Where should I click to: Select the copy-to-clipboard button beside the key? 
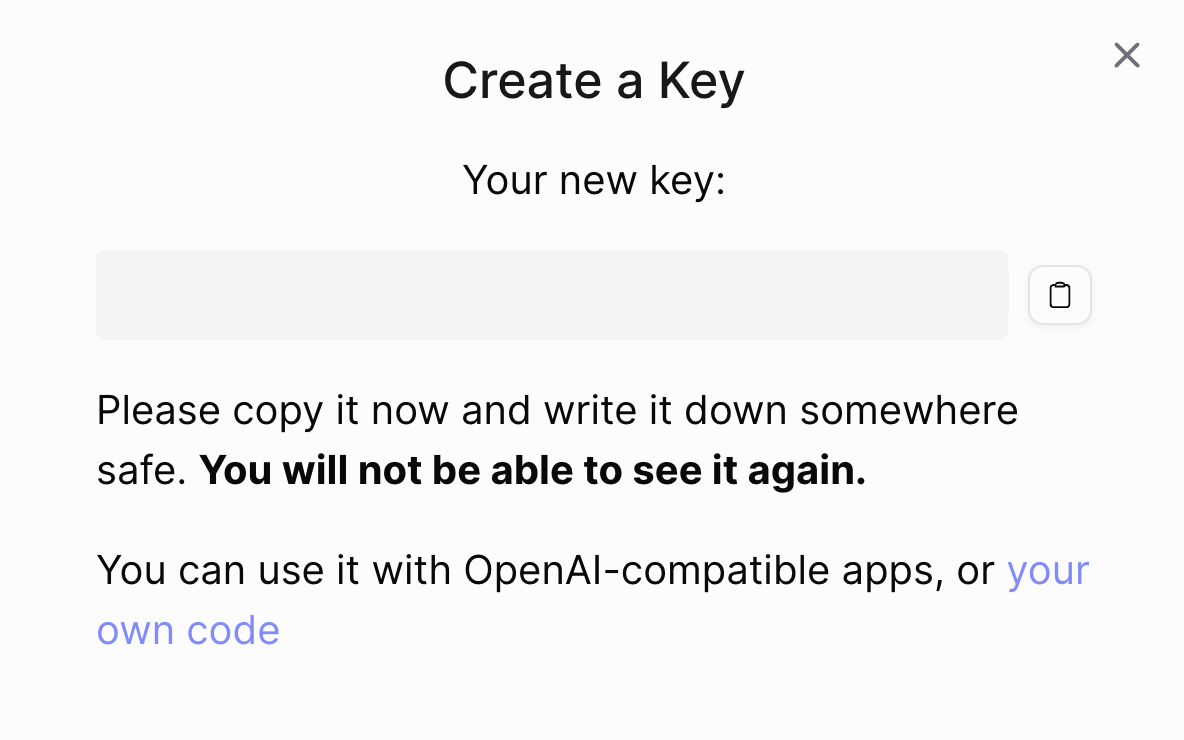[1059, 294]
